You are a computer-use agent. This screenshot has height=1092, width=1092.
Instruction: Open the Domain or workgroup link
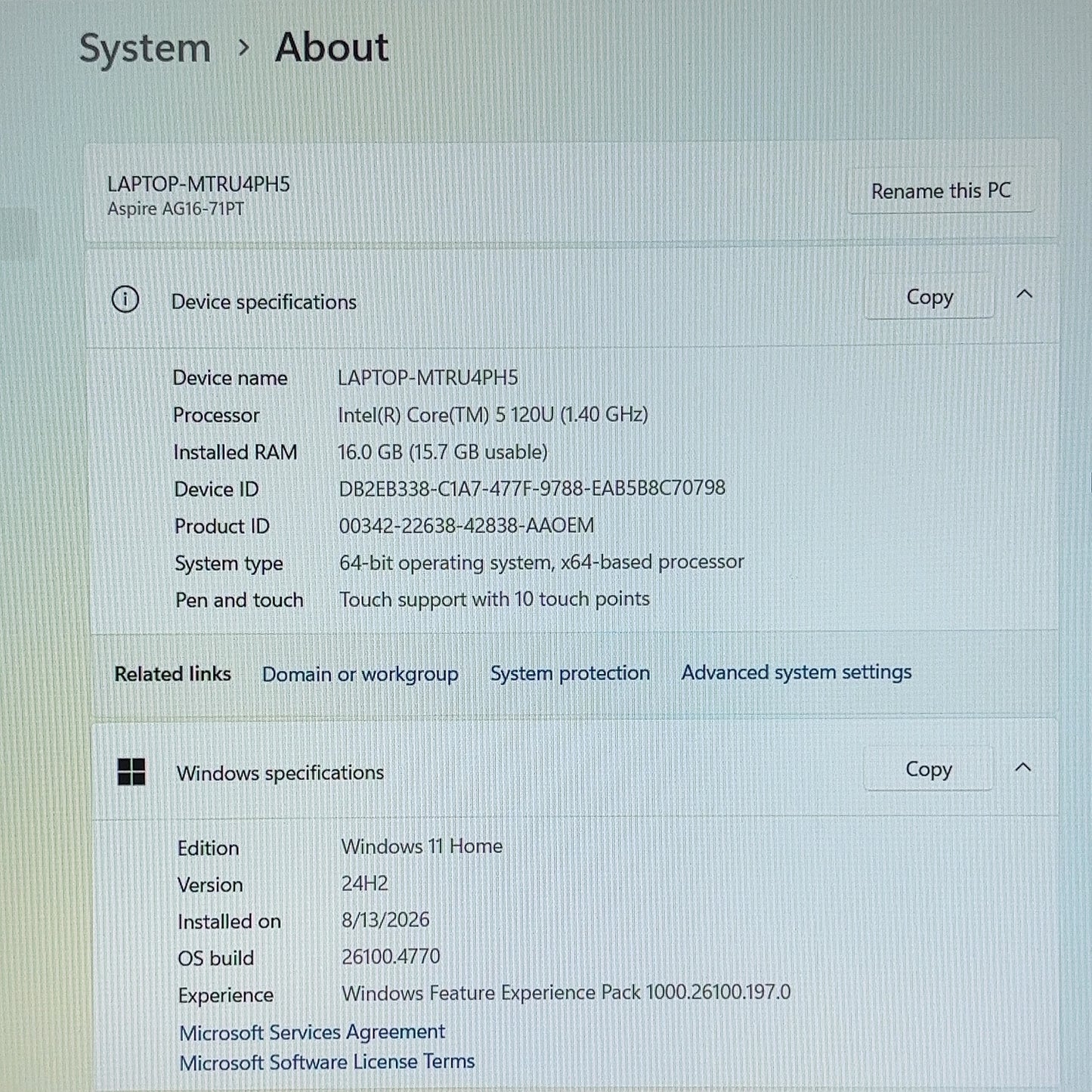click(x=360, y=674)
